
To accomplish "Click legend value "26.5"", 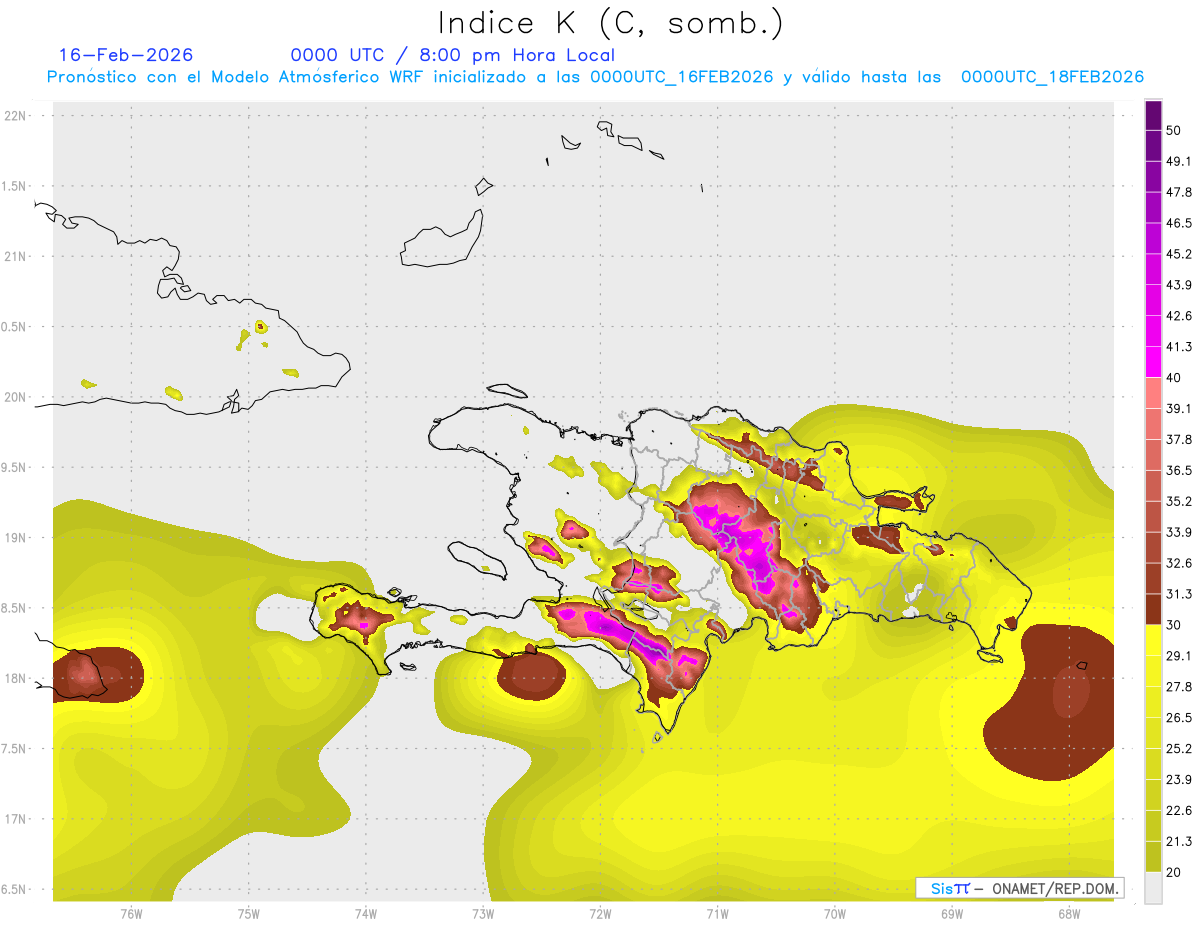I will 1179,718.
